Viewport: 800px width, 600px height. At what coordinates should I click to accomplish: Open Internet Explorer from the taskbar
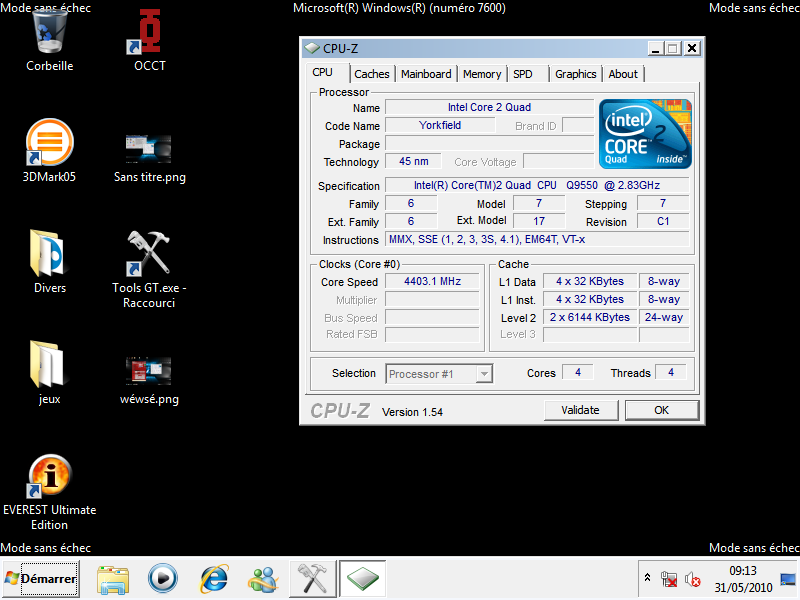click(214, 579)
